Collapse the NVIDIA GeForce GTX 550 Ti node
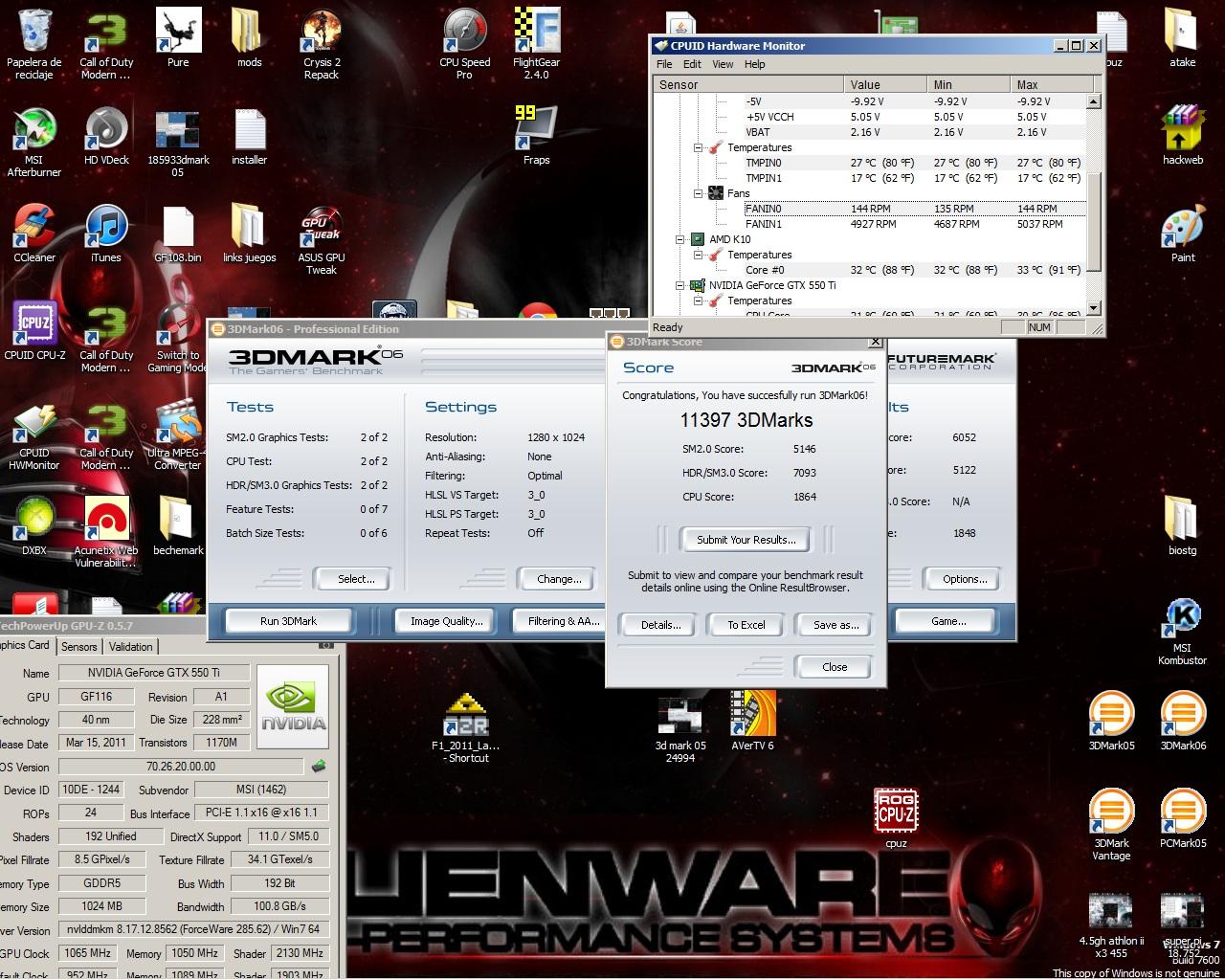 [x=679, y=285]
